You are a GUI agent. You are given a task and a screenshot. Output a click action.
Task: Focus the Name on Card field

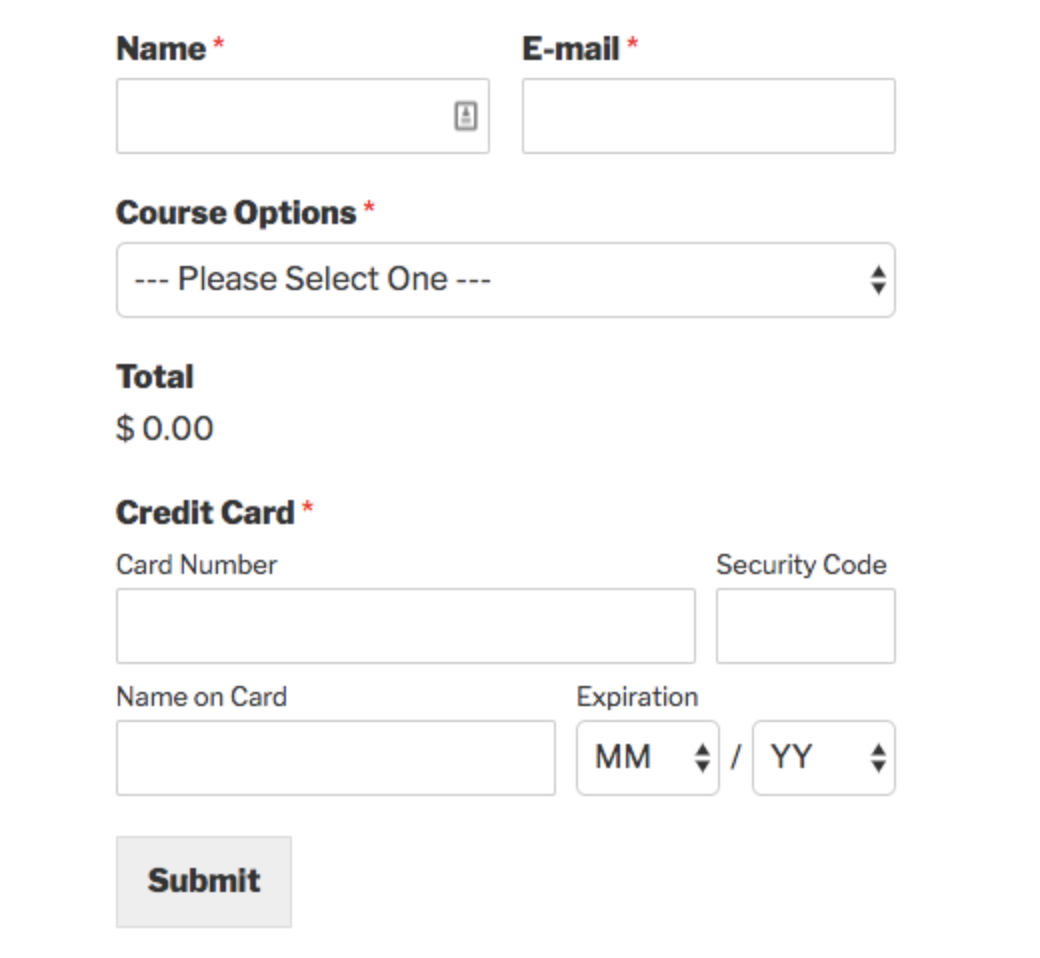(x=335, y=758)
